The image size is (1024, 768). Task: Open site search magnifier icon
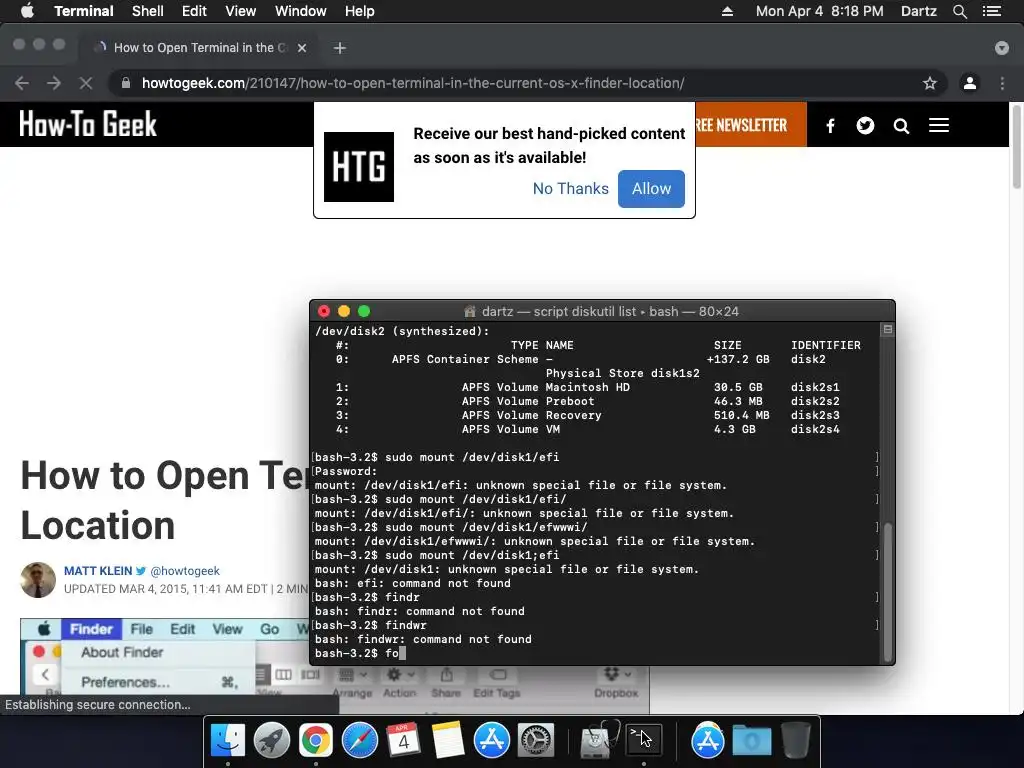[x=901, y=126]
